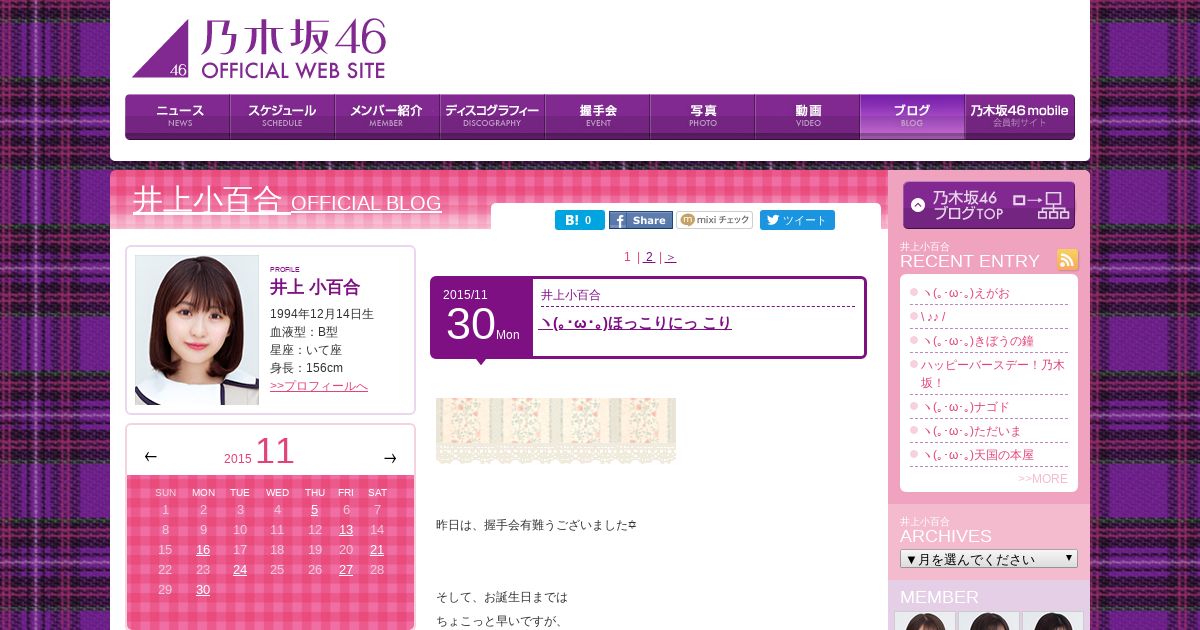1200x630 pixels.
Task: Open recent entry 天国の本屋
Action: click(x=978, y=456)
